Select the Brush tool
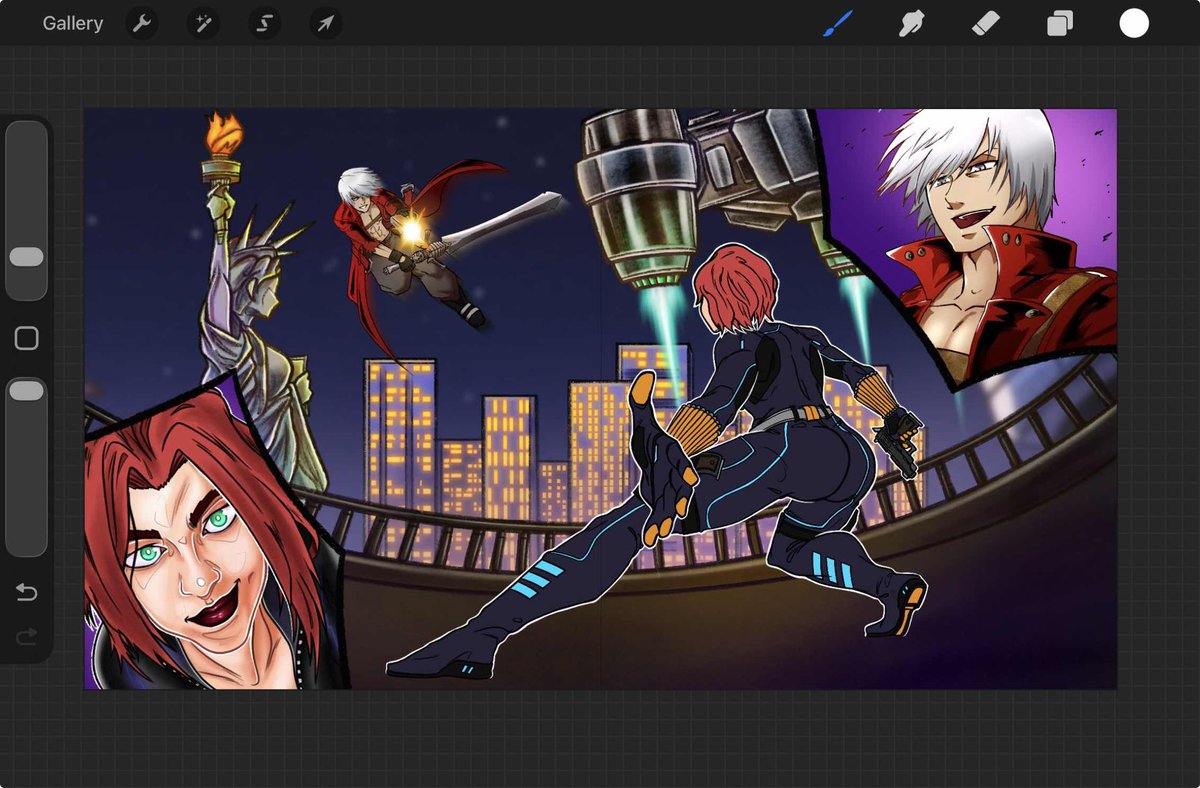Screen dimensions: 1200x788 point(837,23)
